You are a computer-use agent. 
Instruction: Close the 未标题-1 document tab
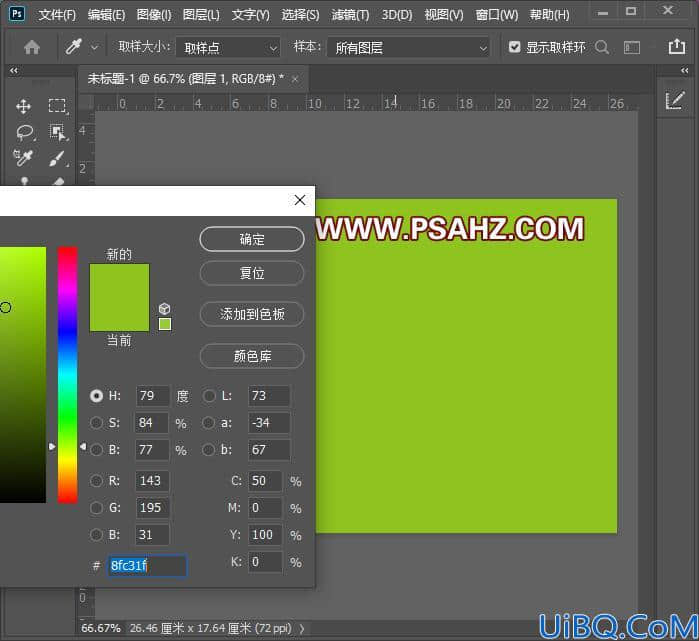(295, 79)
